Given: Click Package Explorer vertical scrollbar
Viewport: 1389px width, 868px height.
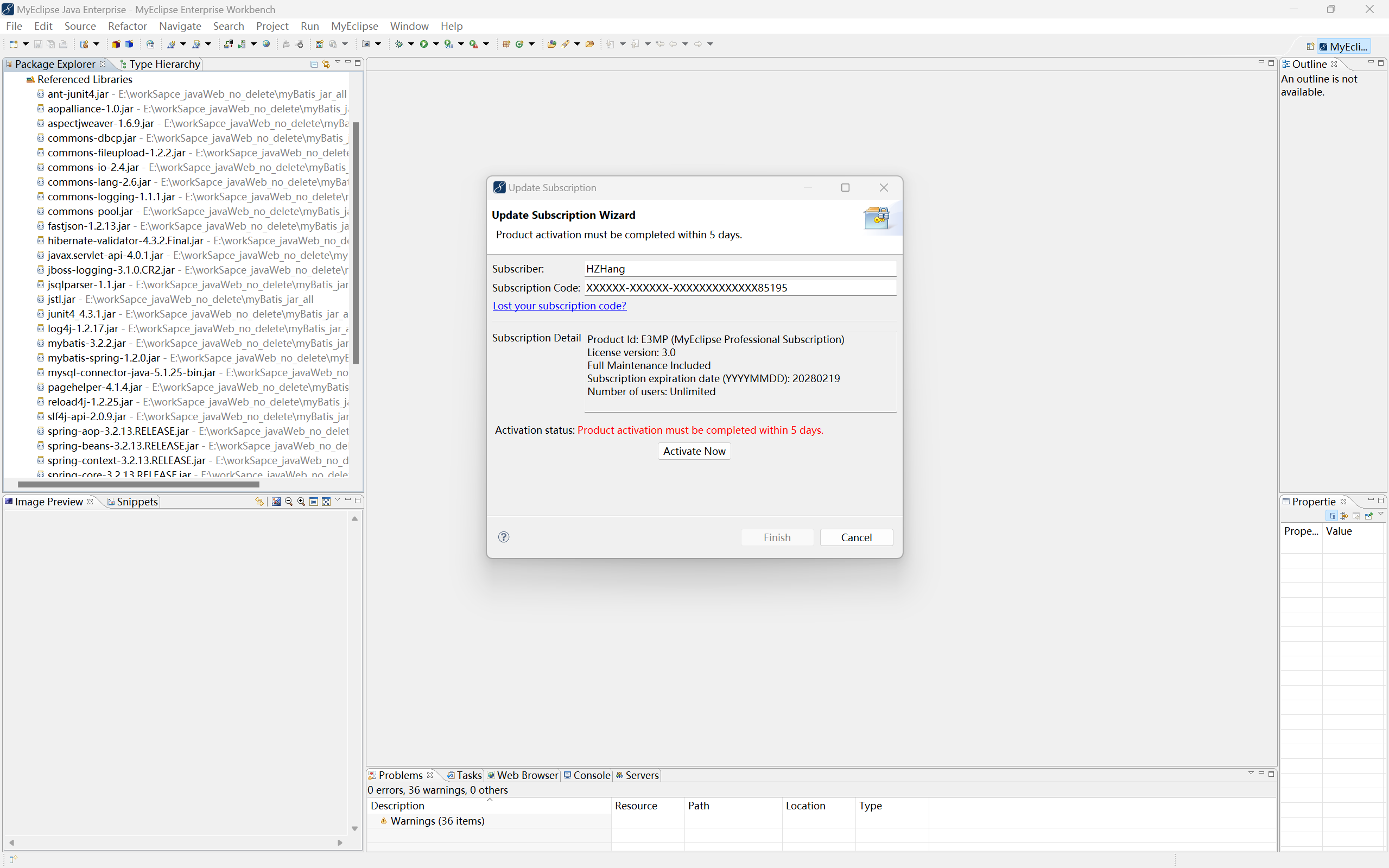Looking at the screenshot, I should [x=356, y=243].
